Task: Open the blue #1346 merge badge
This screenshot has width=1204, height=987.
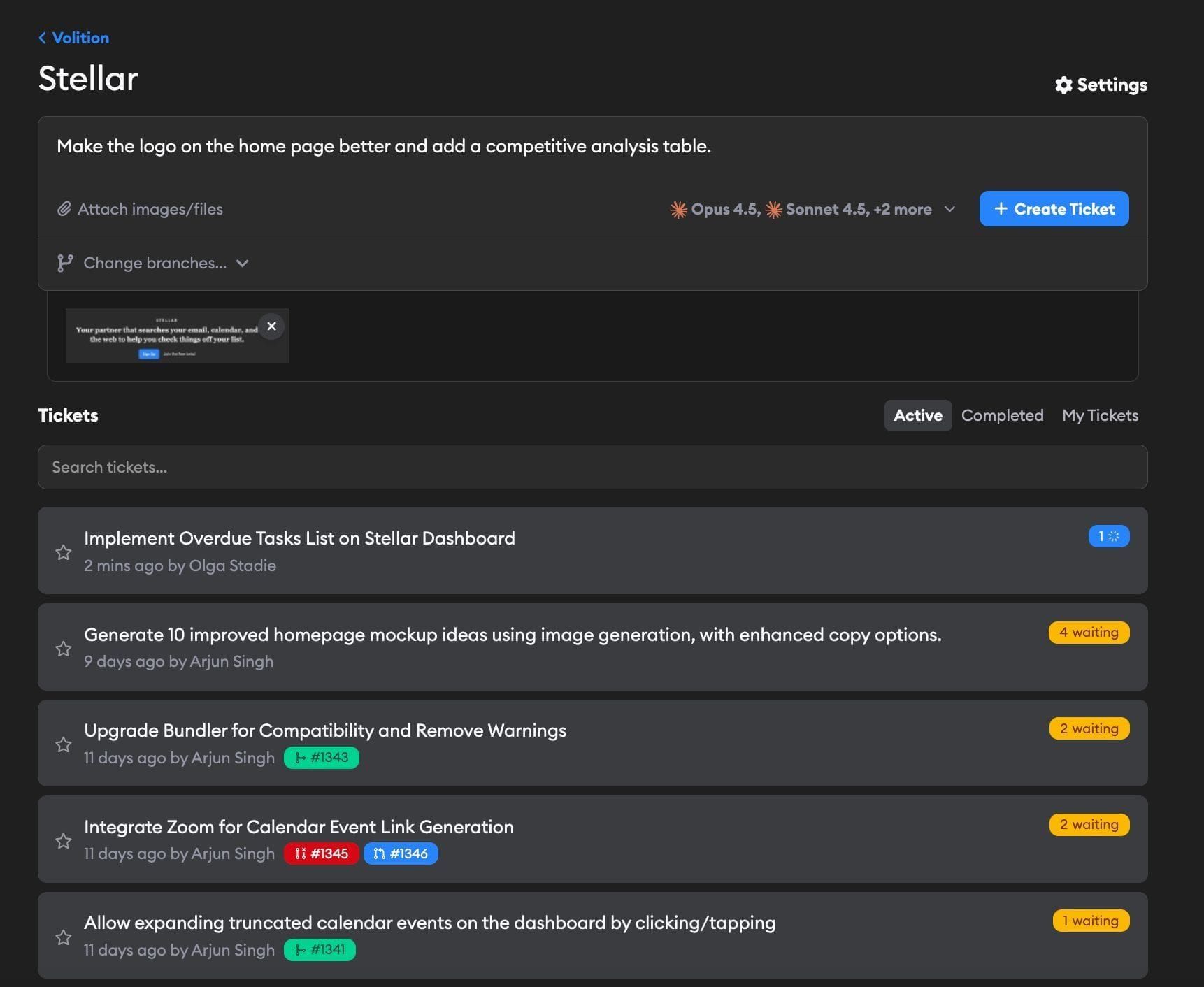Action: coord(401,853)
